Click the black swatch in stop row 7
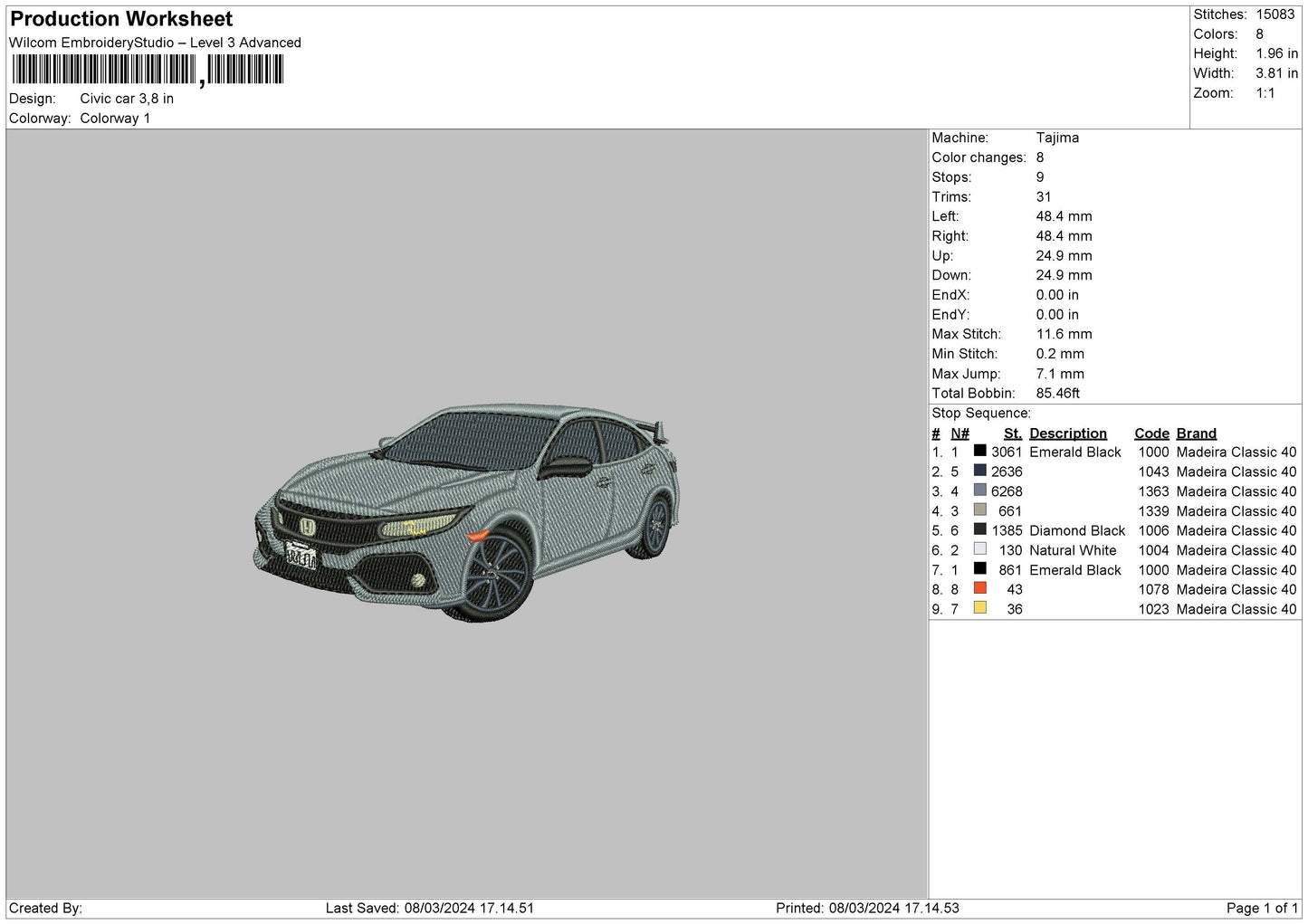The image size is (1308, 924). [979, 569]
